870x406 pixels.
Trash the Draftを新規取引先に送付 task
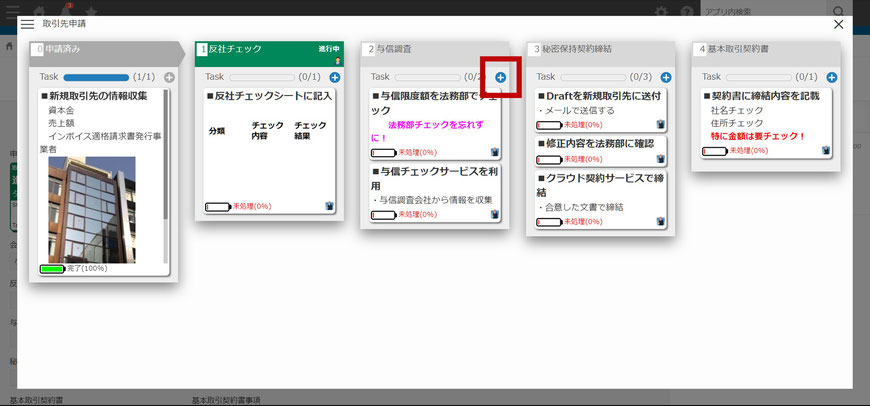pyautogui.click(x=661, y=125)
